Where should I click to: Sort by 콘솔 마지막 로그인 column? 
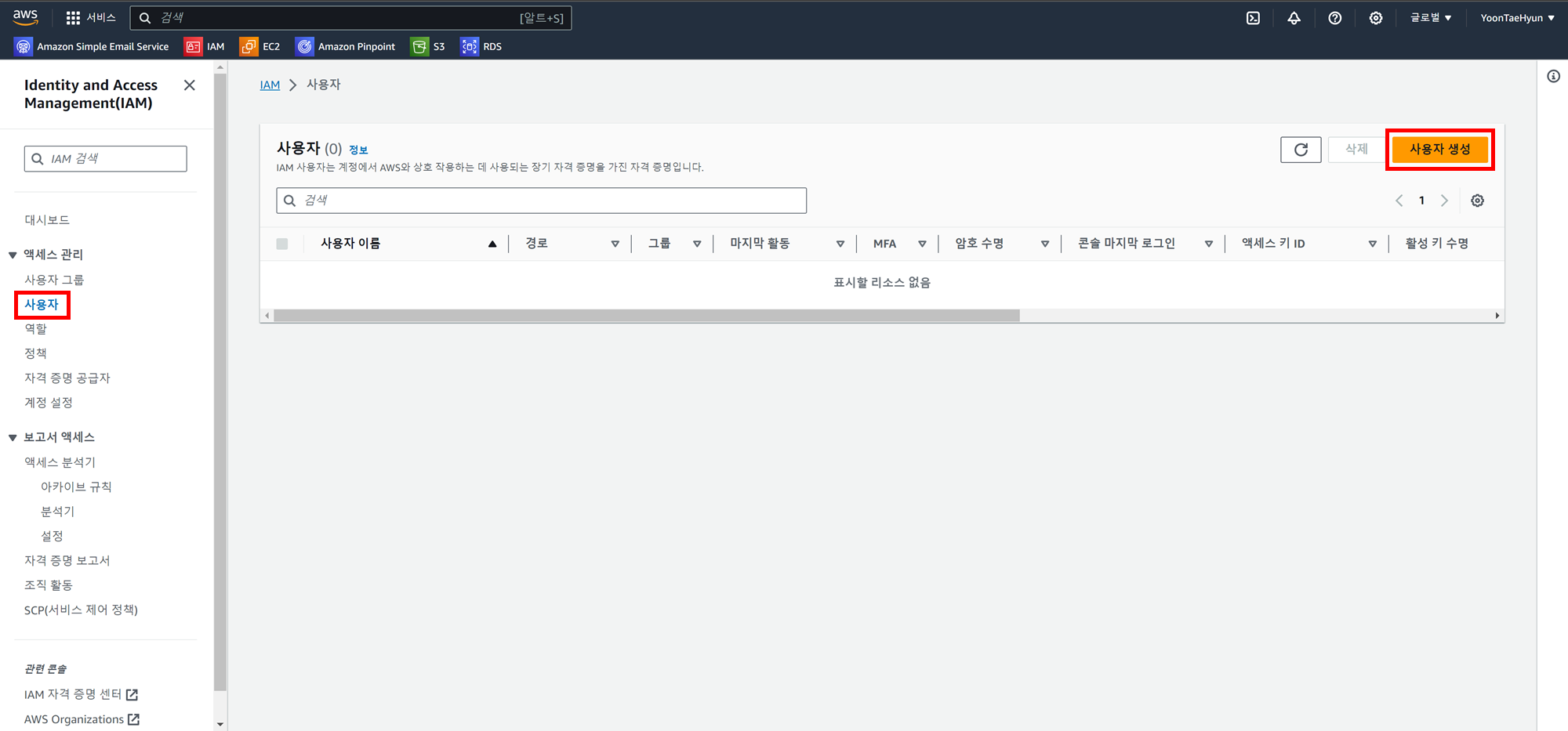pos(1208,244)
